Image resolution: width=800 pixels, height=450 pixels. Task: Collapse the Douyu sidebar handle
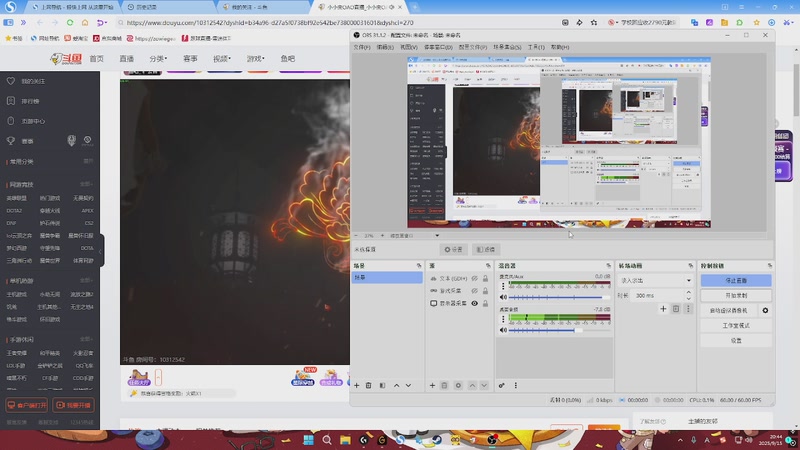(101, 251)
